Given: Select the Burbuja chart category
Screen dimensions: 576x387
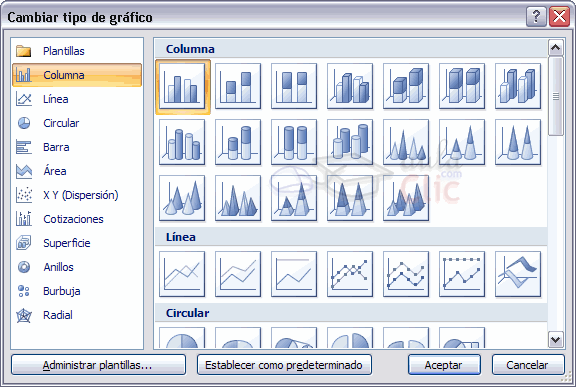Looking at the screenshot, I should click(77, 291).
